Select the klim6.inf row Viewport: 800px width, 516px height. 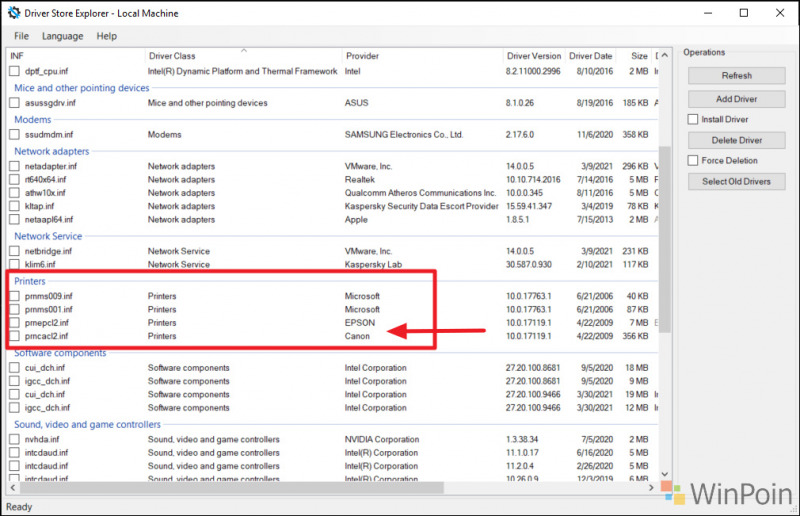333,264
